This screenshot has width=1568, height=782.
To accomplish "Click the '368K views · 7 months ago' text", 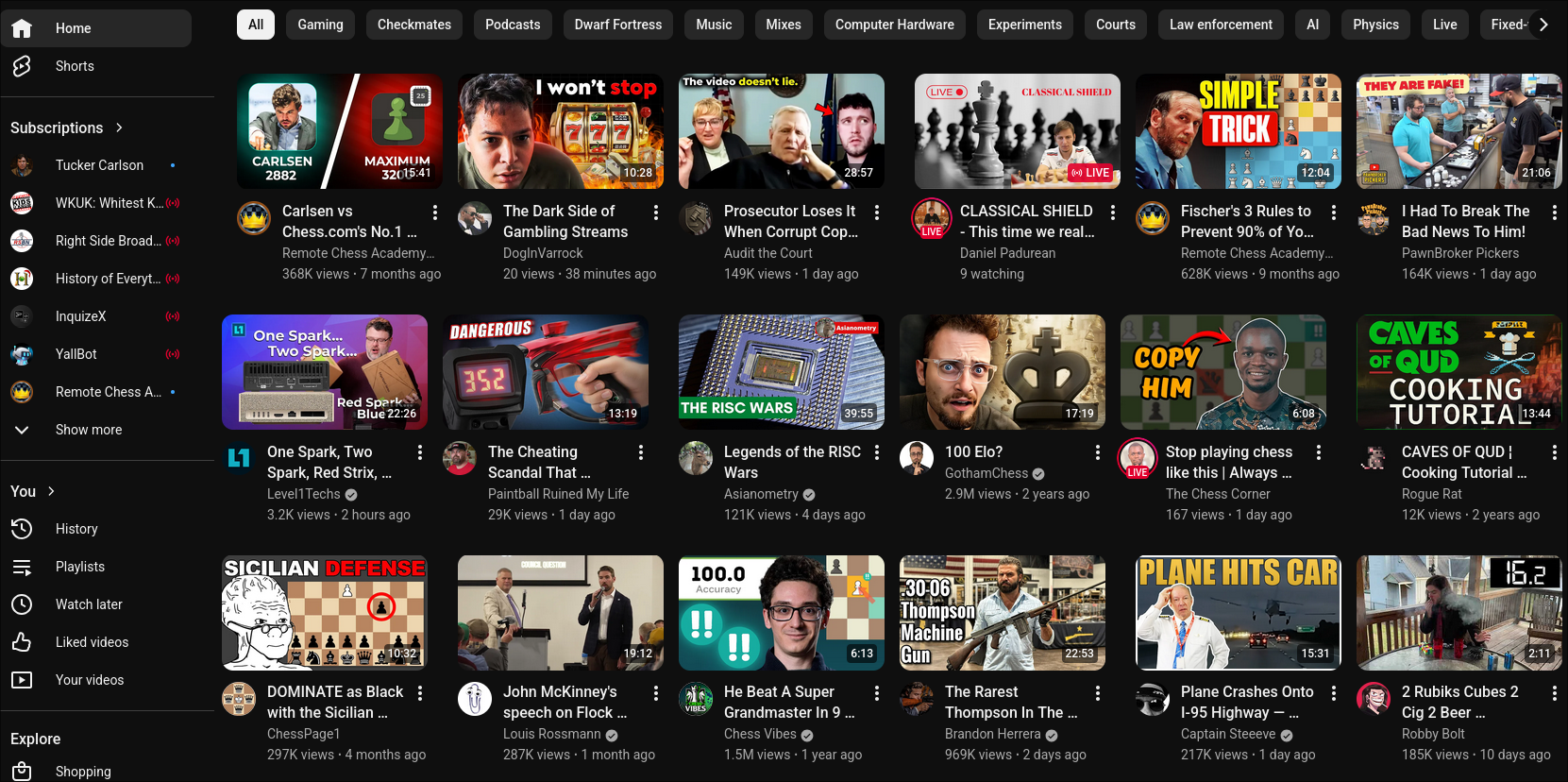I will [x=362, y=274].
